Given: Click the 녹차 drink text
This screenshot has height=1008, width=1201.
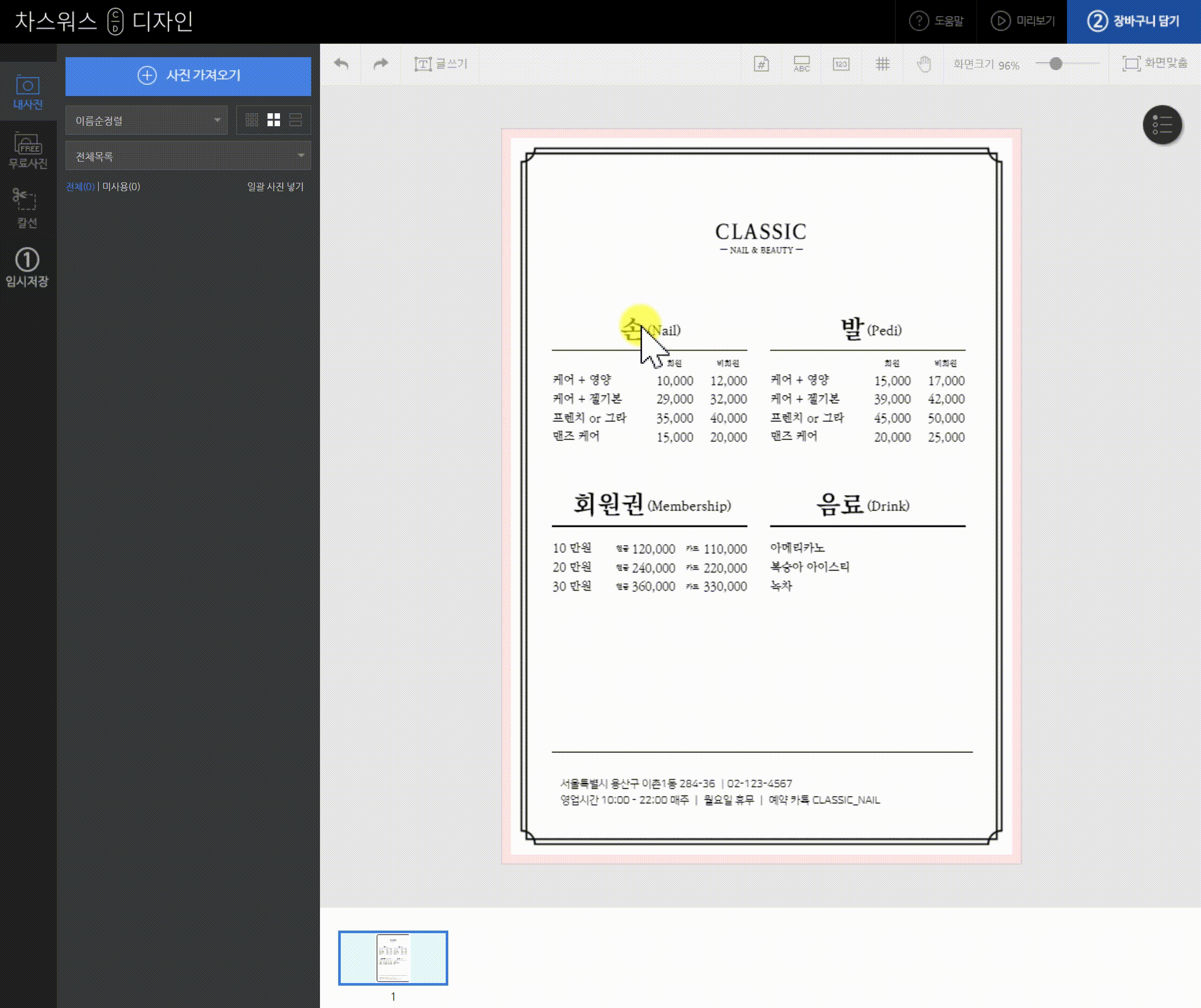Looking at the screenshot, I should (x=781, y=586).
